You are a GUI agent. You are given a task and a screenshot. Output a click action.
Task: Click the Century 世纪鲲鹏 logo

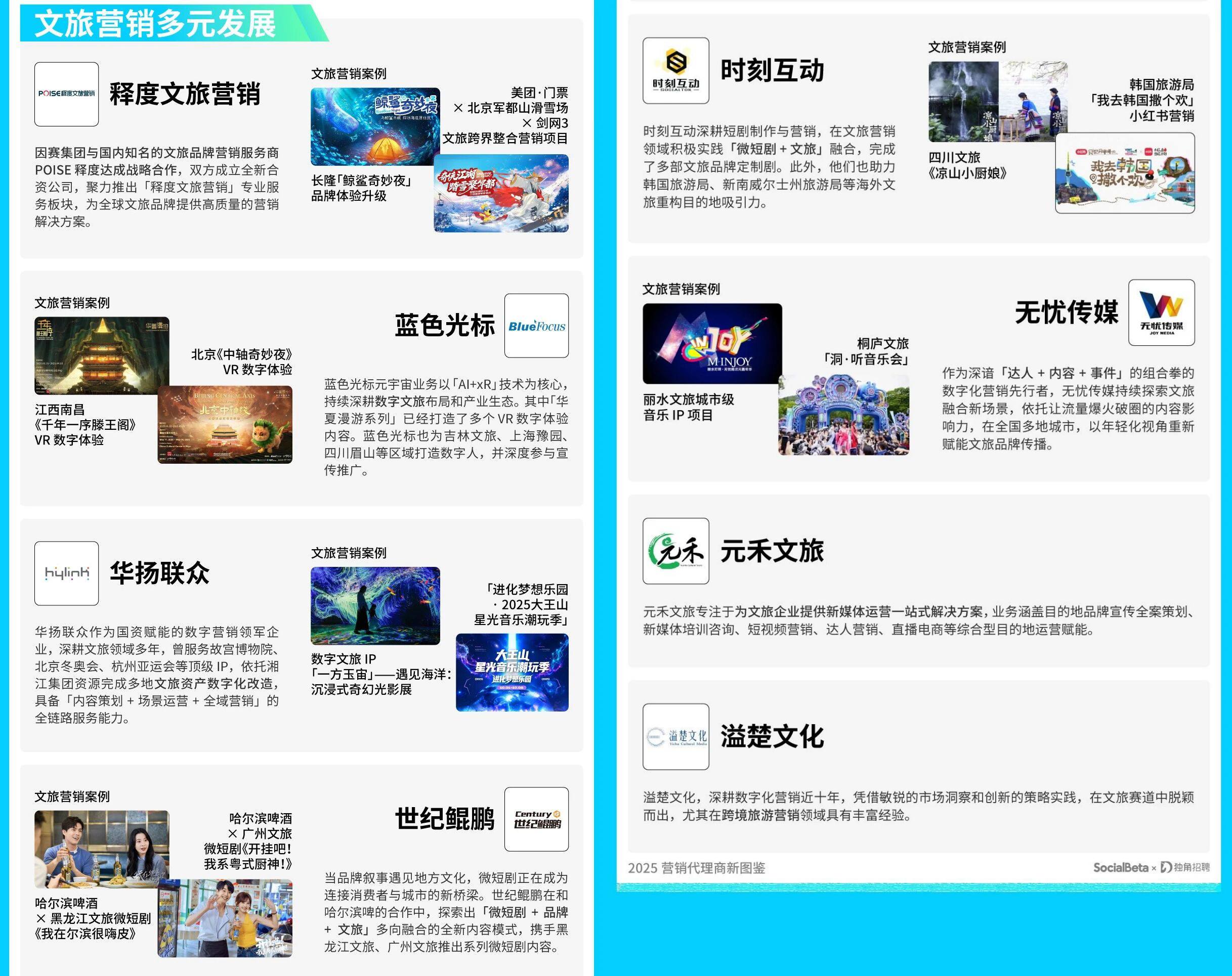point(536,820)
